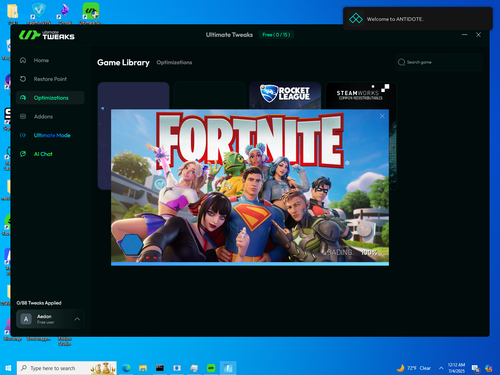
Task: Click the taskbar clock and date
Action: [456, 368]
